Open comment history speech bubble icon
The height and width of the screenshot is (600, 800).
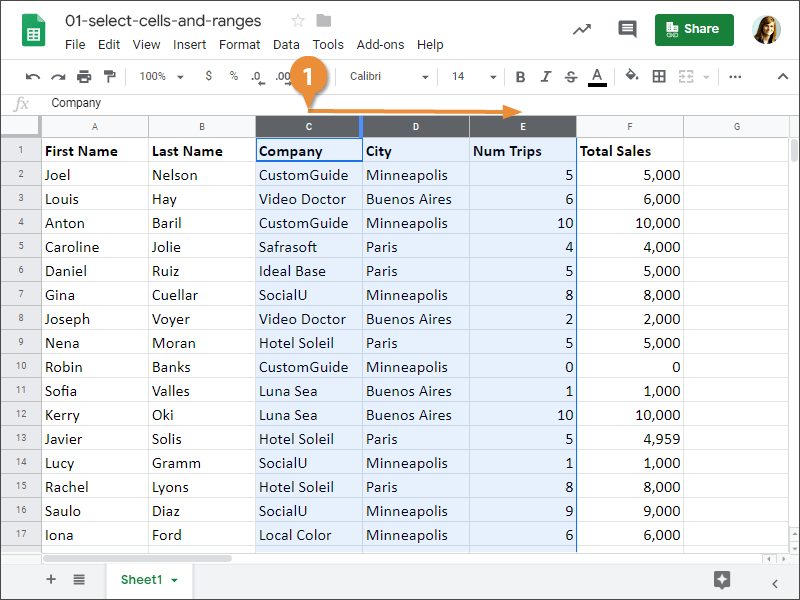click(x=627, y=29)
